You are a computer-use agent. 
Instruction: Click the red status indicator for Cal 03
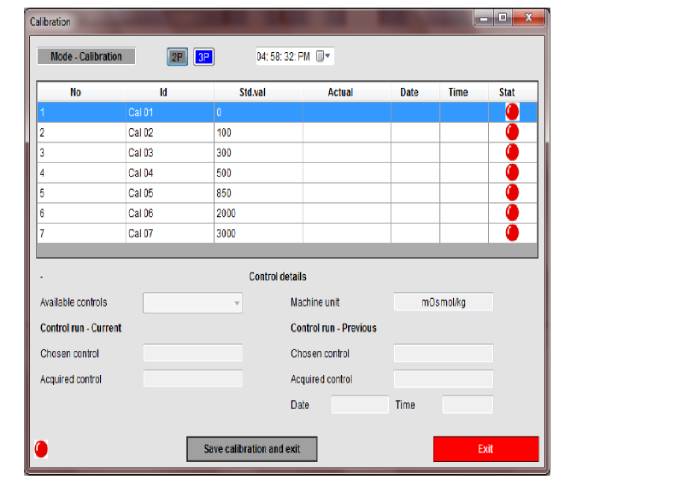512,152
